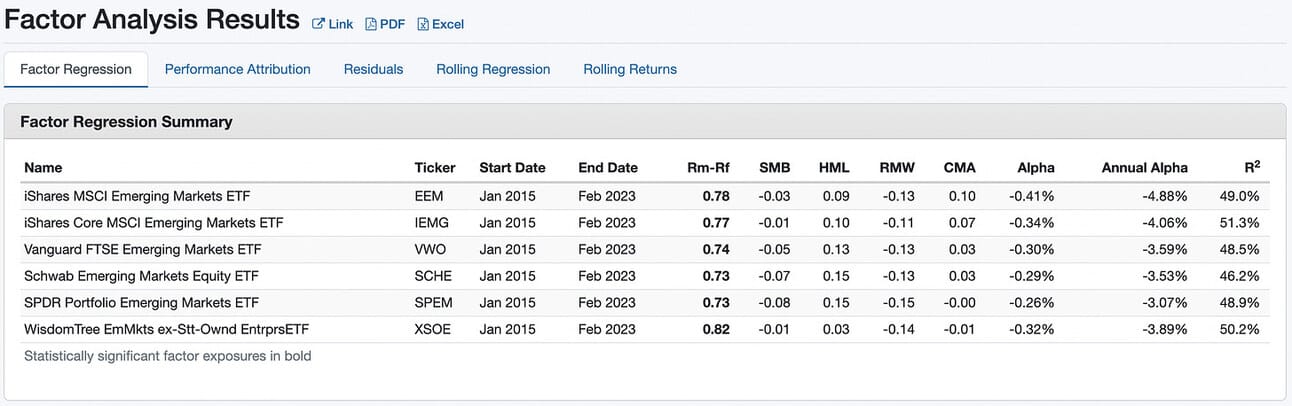Click the iShares MSCI Emerging Markets ETF row

click(x=645, y=195)
